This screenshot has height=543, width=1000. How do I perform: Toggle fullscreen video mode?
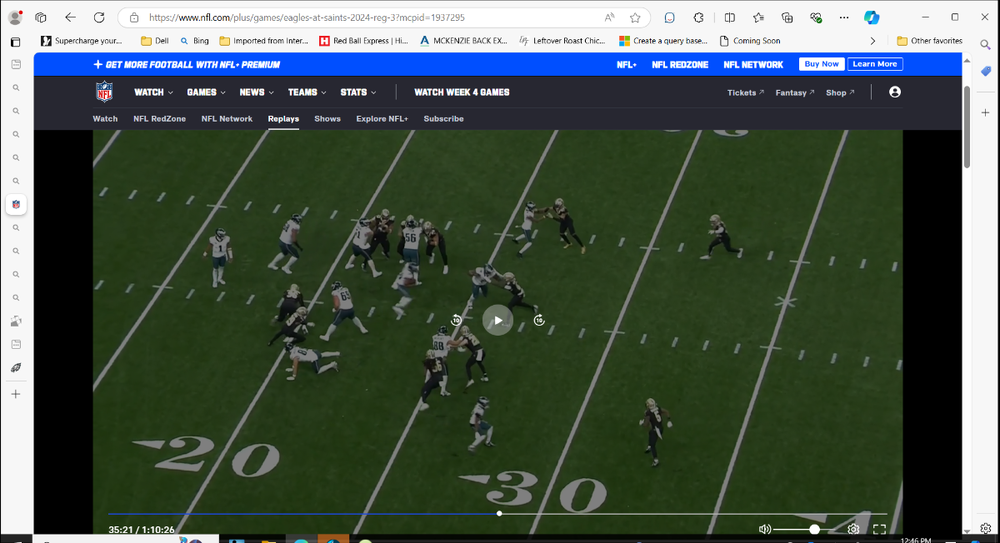(879, 529)
